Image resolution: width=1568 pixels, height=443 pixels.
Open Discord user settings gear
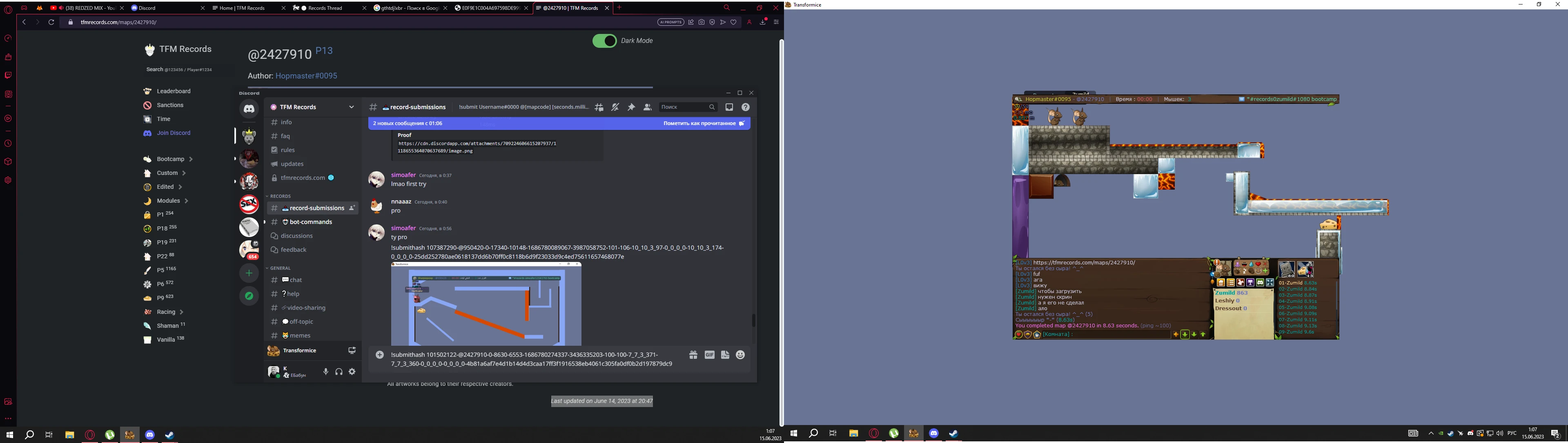point(352,372)
